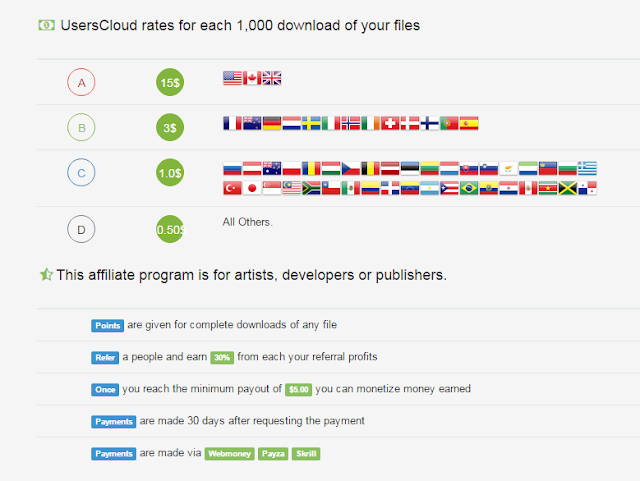The image size is (640, 481).
Task: Click the blue Refer label
Action: 105,357
